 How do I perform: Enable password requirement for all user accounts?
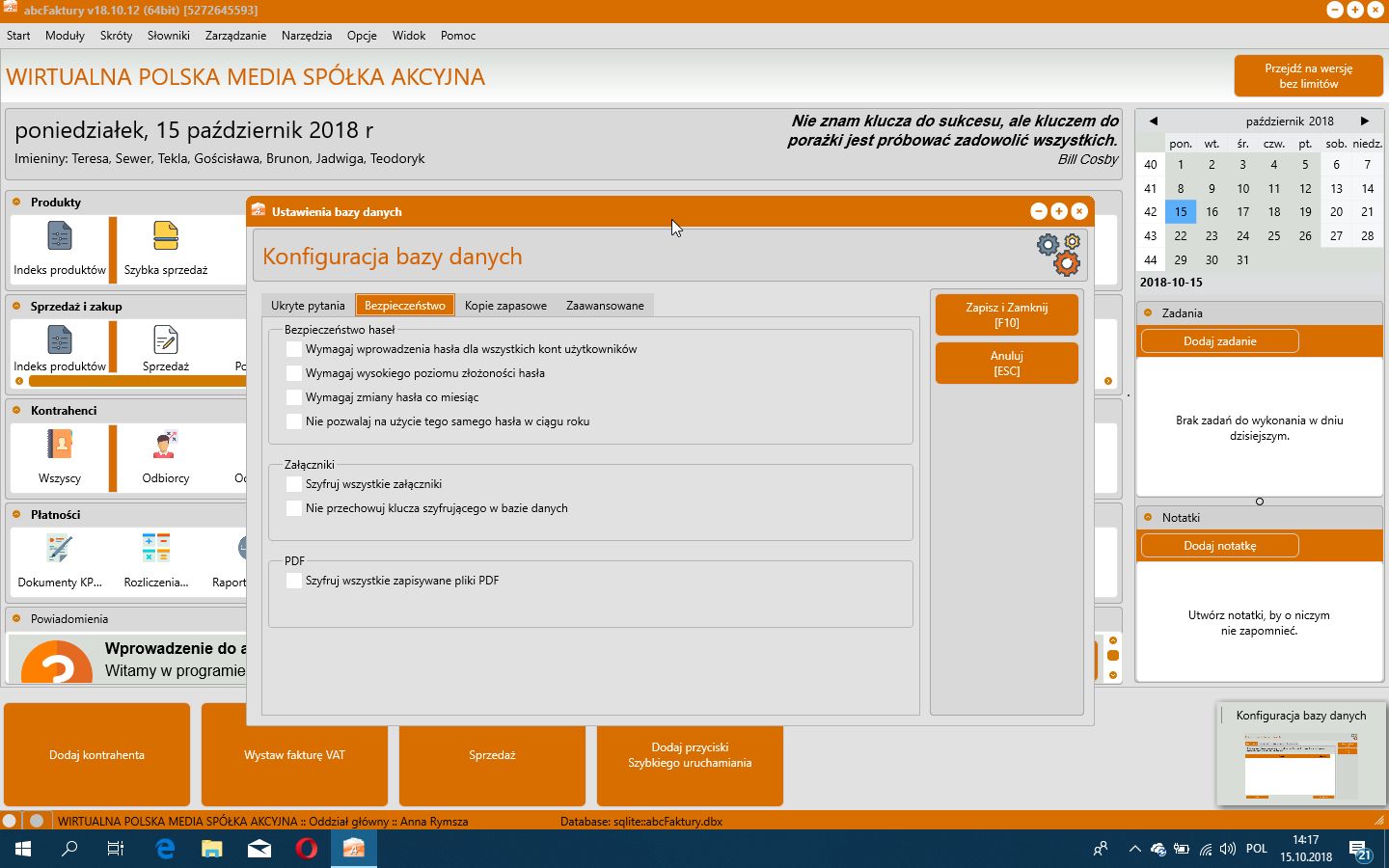coord(294,349)
